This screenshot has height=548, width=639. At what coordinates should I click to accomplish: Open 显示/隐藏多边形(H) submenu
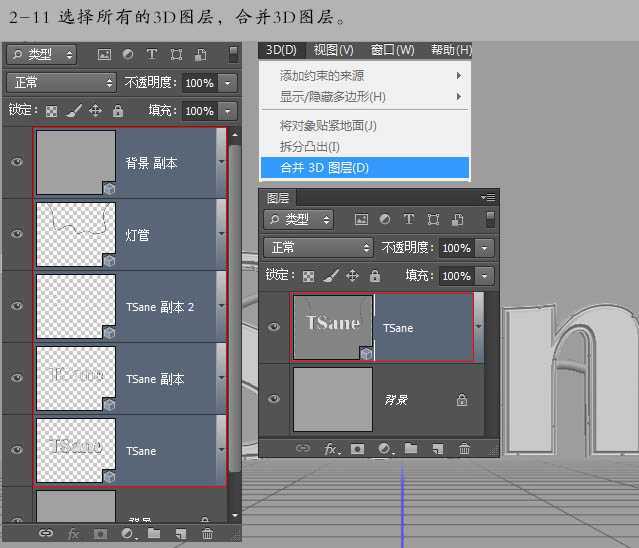tap(365, 97)
